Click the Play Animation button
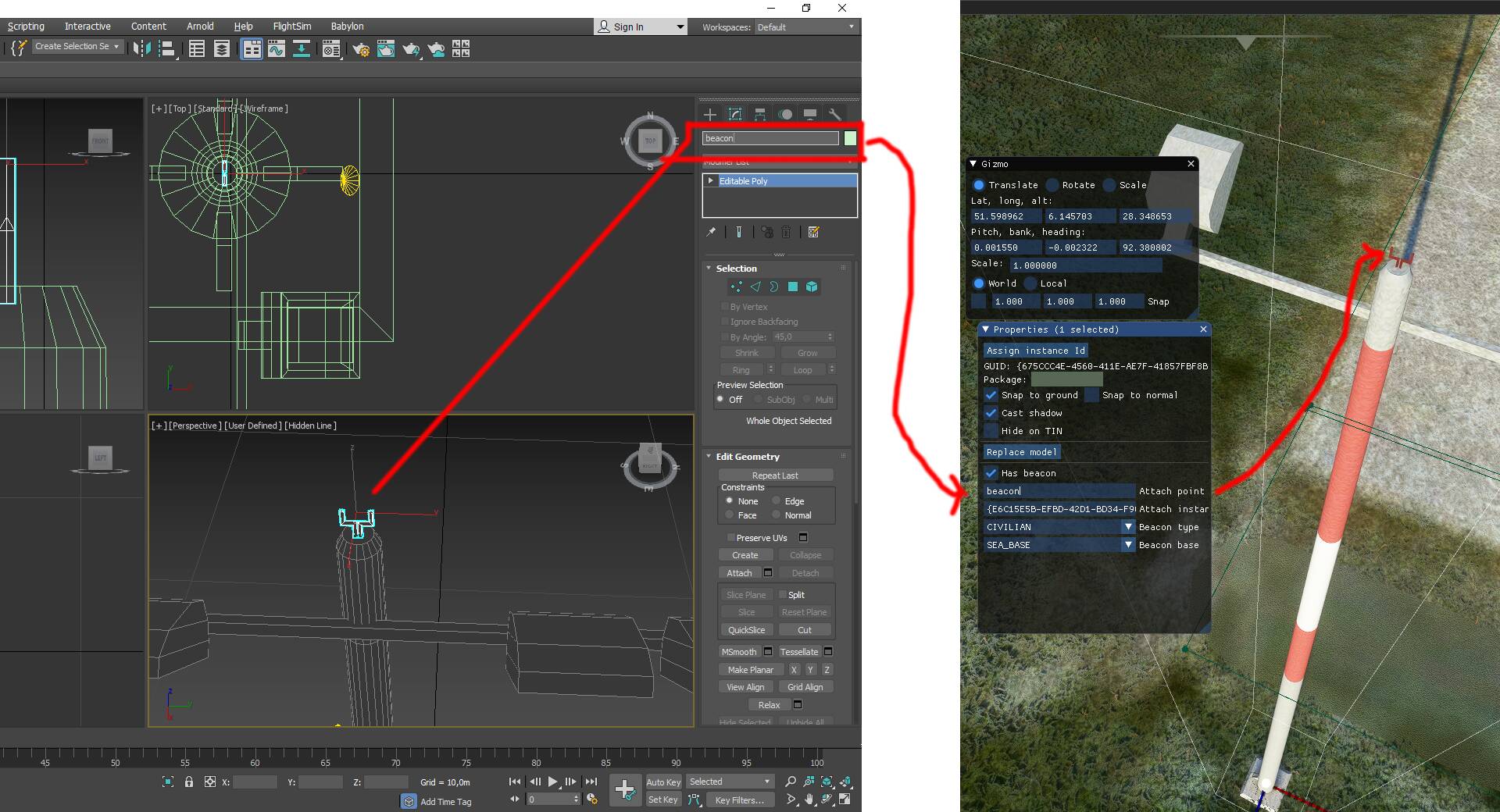Viewport: 1500px width, 812px height. [553, 782]
